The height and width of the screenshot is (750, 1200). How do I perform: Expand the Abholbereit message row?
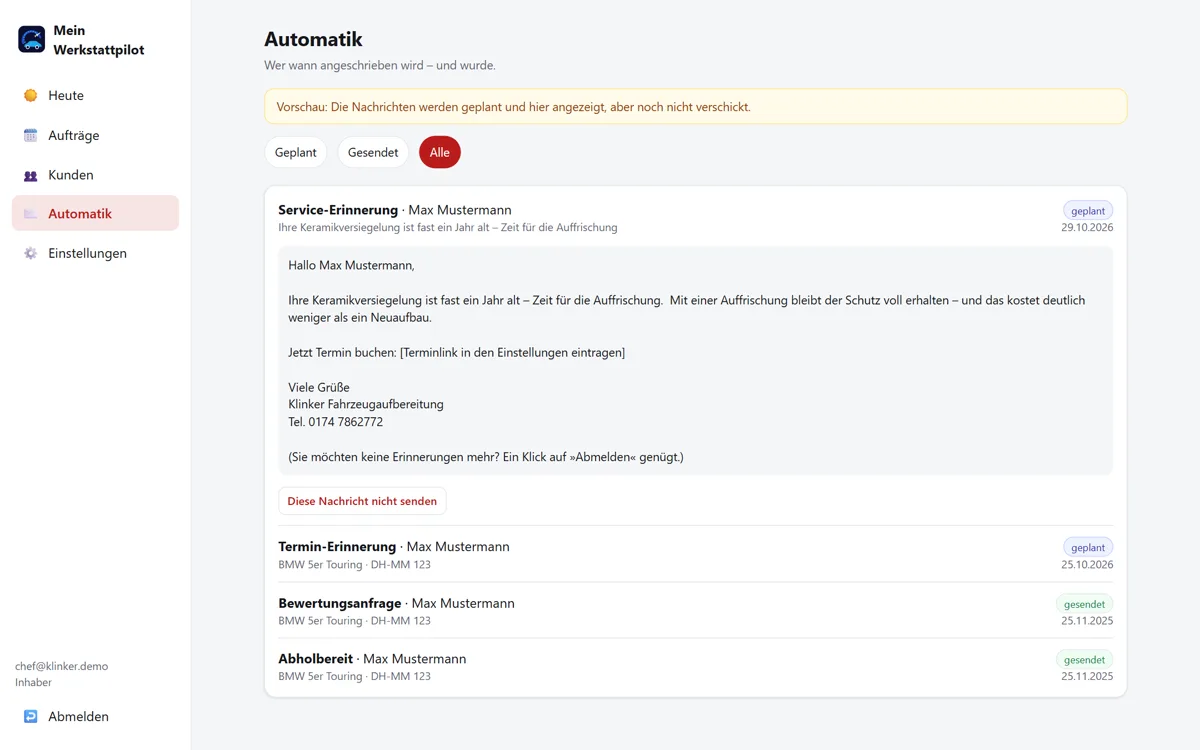coord(695,667)
